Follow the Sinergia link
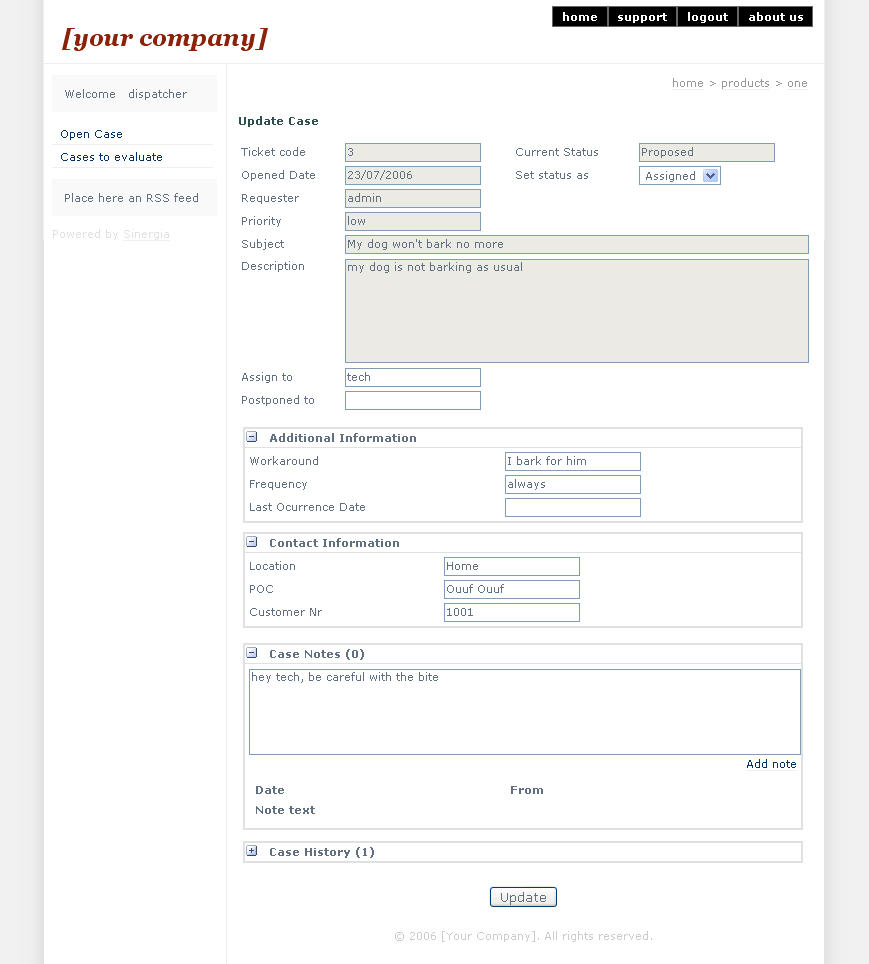The image size is (869, 964). pos(146,234)
